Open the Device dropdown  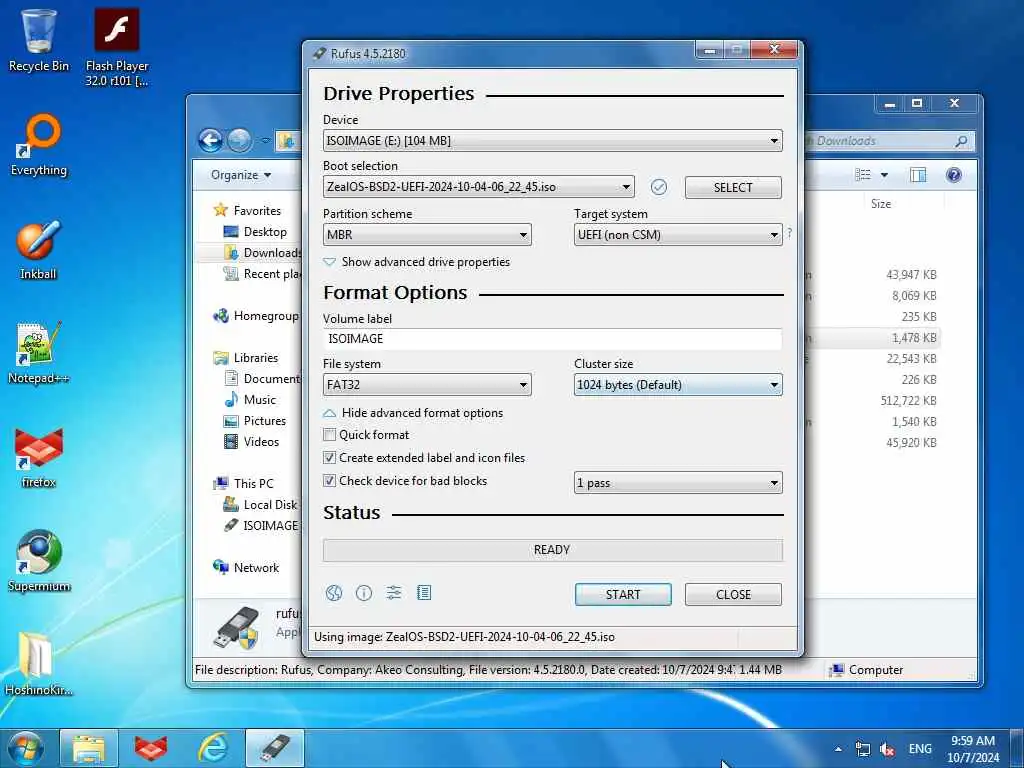pos(552,140)
